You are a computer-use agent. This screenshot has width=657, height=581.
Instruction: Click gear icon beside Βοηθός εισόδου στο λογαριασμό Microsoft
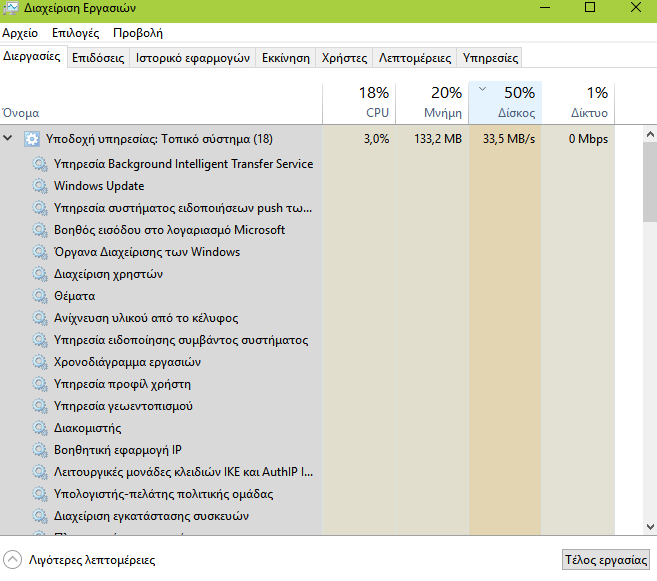click(40, 230)
